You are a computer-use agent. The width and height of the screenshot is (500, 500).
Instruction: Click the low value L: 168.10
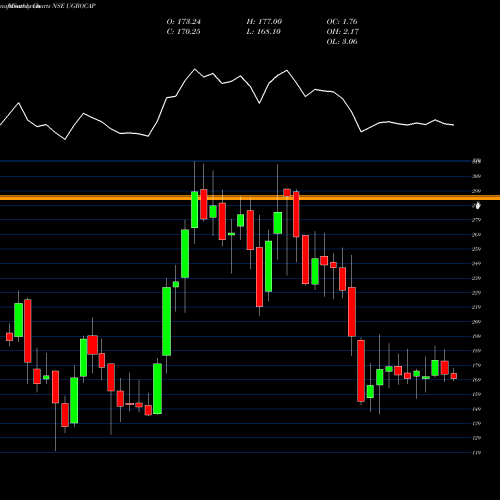264,32
